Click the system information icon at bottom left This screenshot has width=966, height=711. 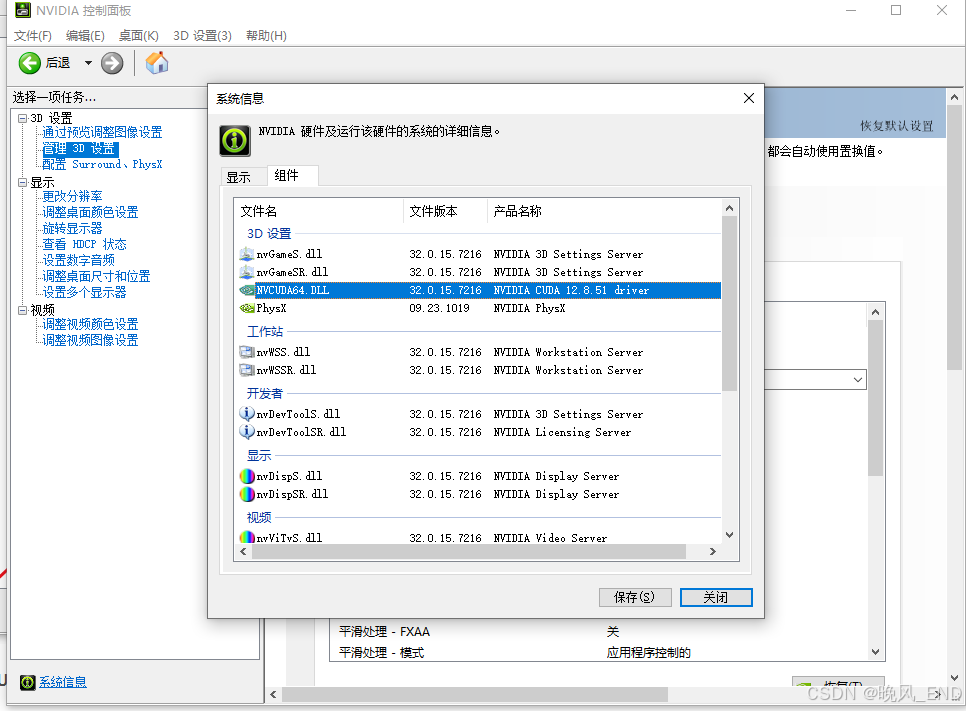[28, 682]
